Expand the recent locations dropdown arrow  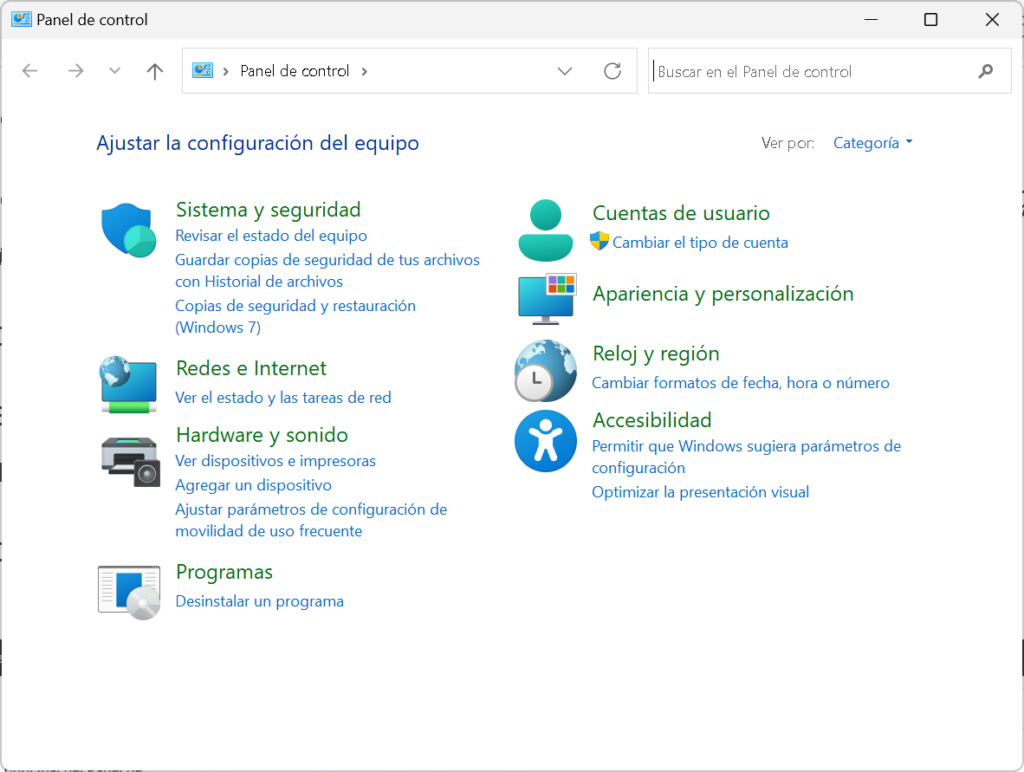tap(115, 71)
